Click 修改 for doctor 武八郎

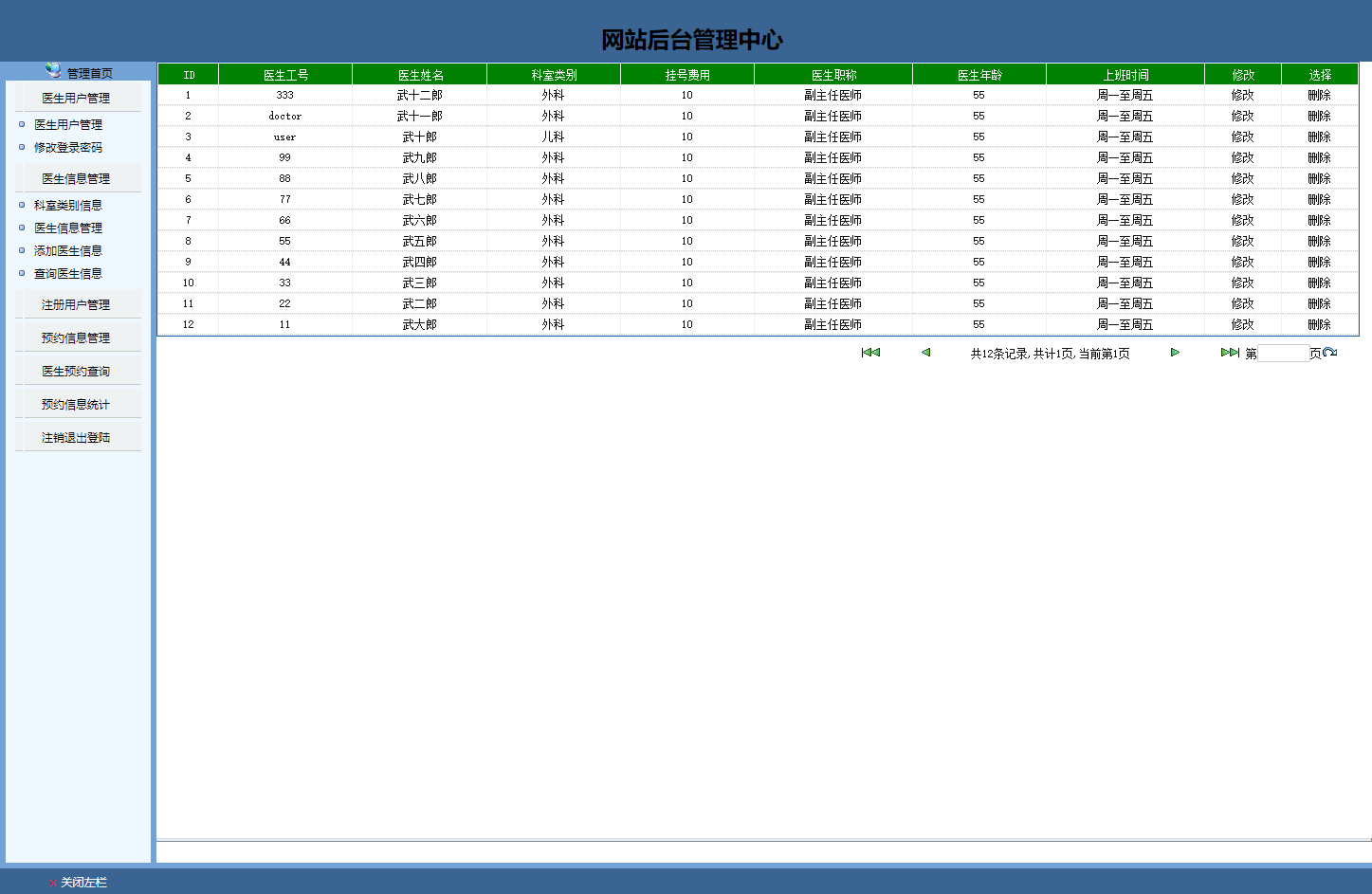click(1243, 178)
